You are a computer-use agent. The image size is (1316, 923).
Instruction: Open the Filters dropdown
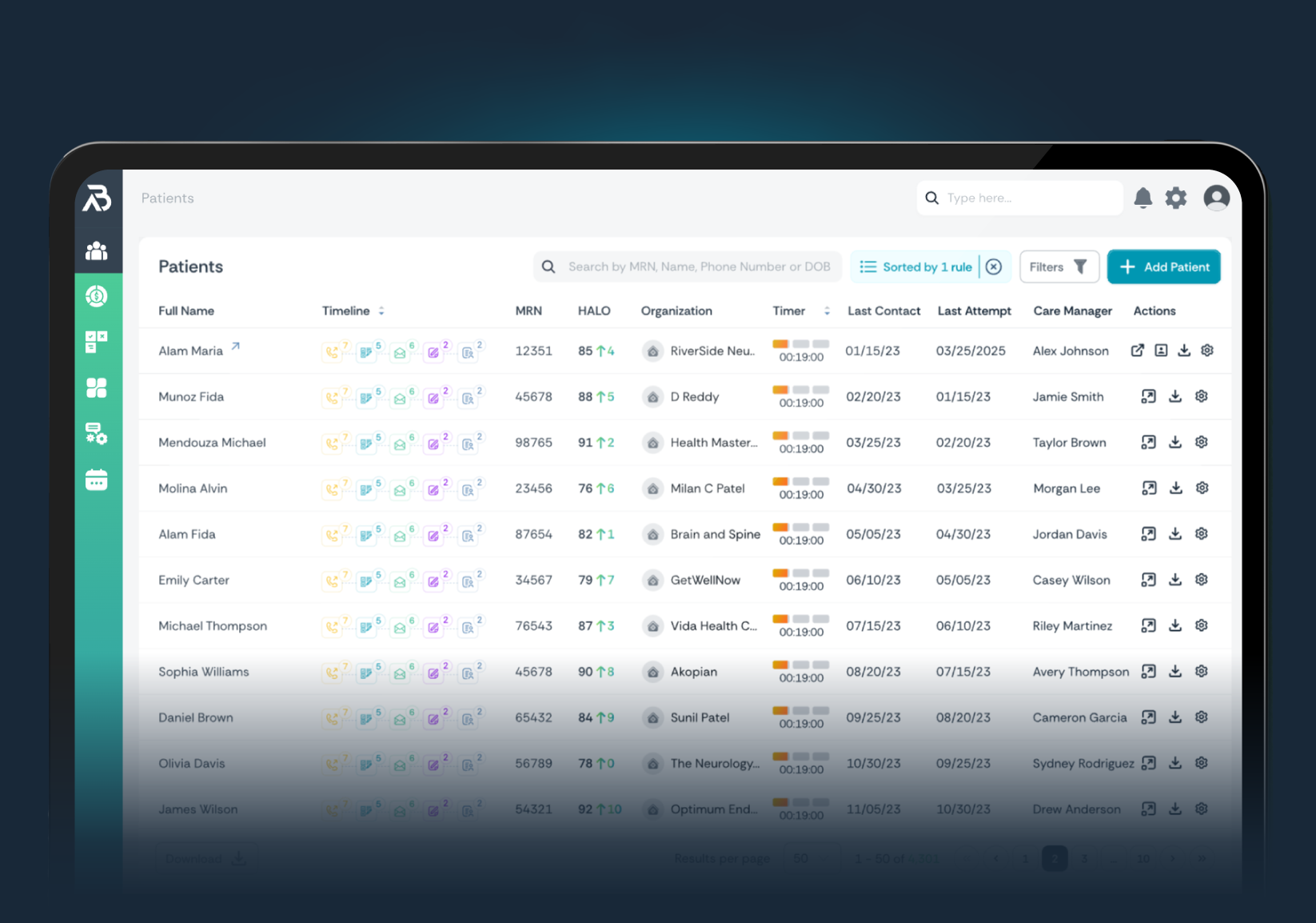click(x=1059, y=266)
